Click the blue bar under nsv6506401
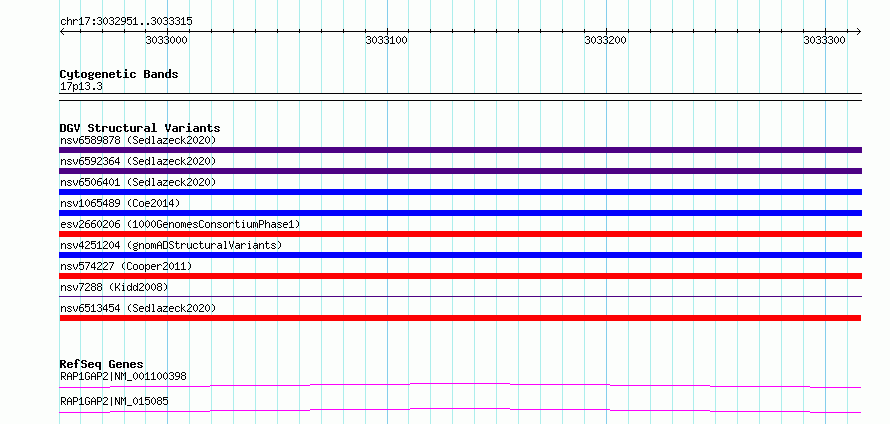890x424 pixels. [x=460, y=192]
